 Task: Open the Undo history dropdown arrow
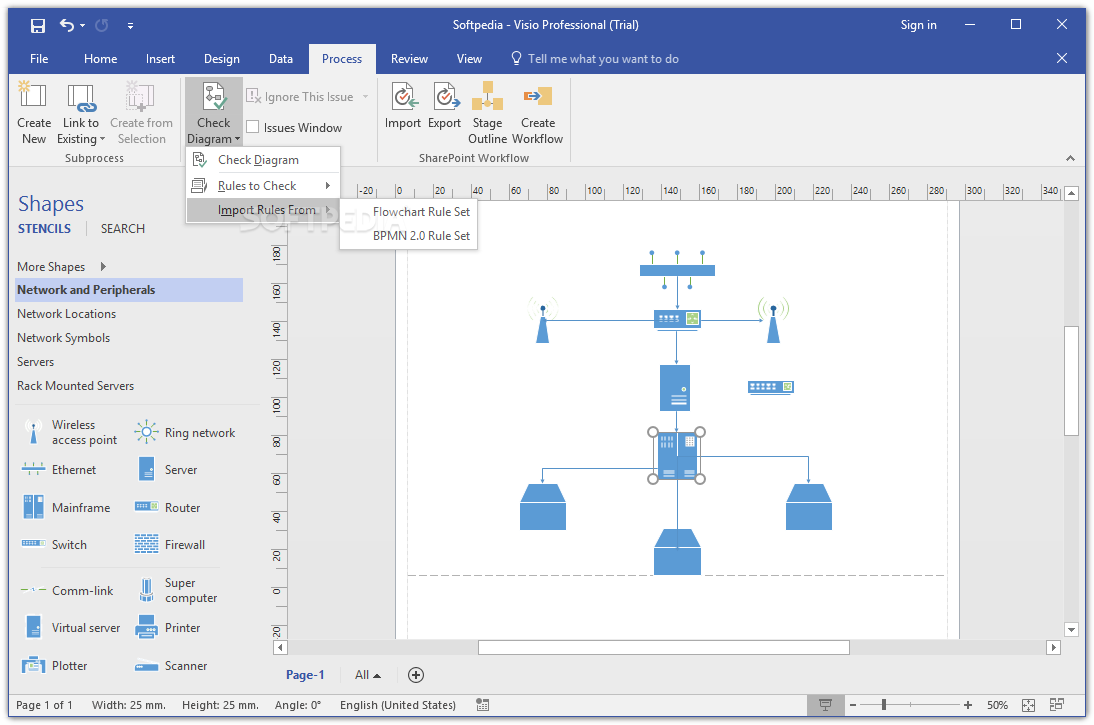pyautogui.click(x=82, y=26)
